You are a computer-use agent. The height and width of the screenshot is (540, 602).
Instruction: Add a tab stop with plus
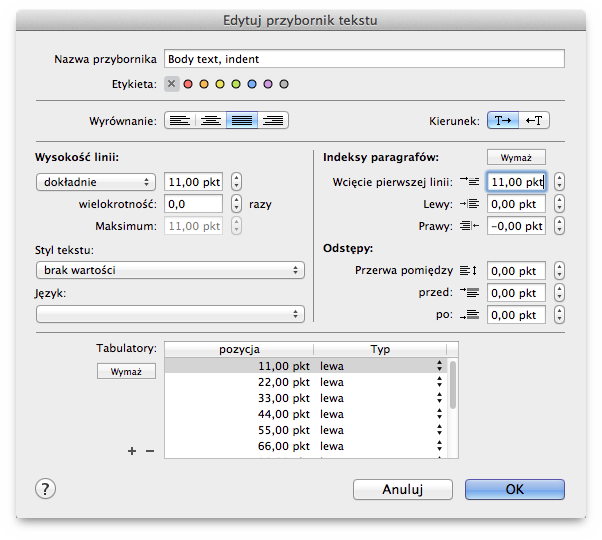point(132,451)
